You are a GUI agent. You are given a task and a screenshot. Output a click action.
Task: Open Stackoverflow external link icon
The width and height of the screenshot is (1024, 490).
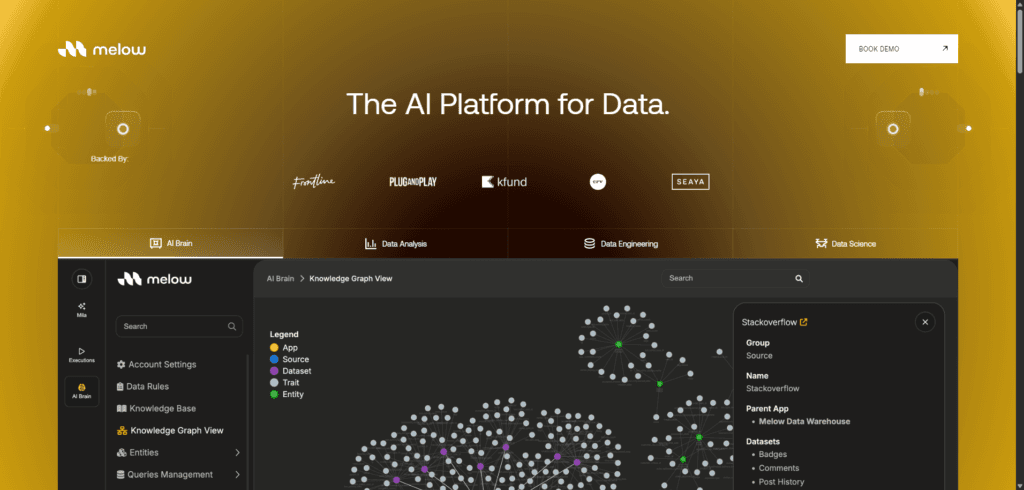point(804,322)
